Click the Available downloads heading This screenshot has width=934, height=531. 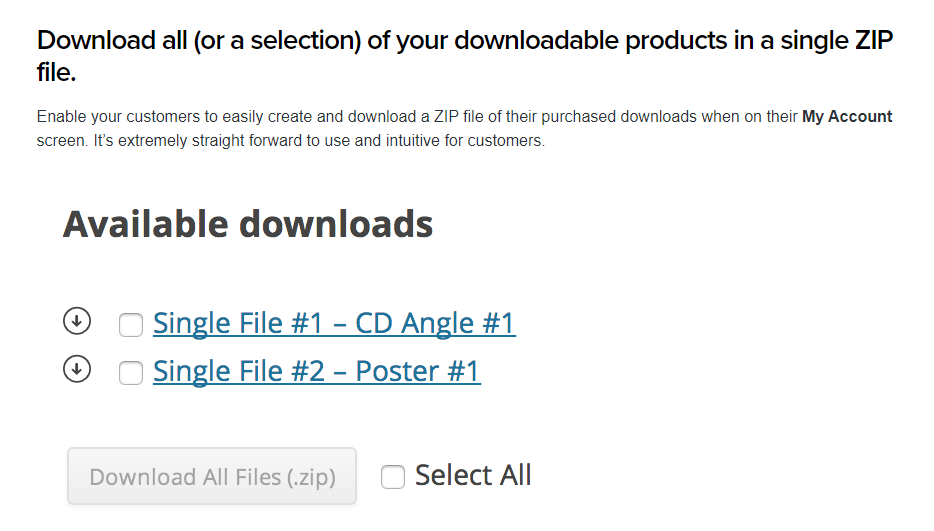248,224
